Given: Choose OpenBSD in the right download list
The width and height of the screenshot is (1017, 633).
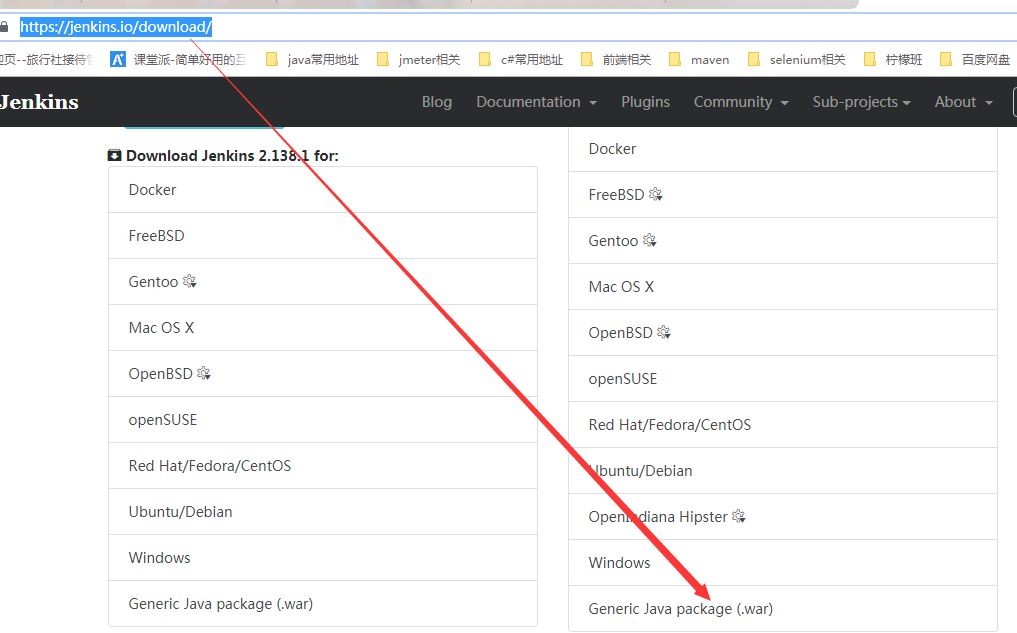Looking at the screenshot, I should pos(783,333).
